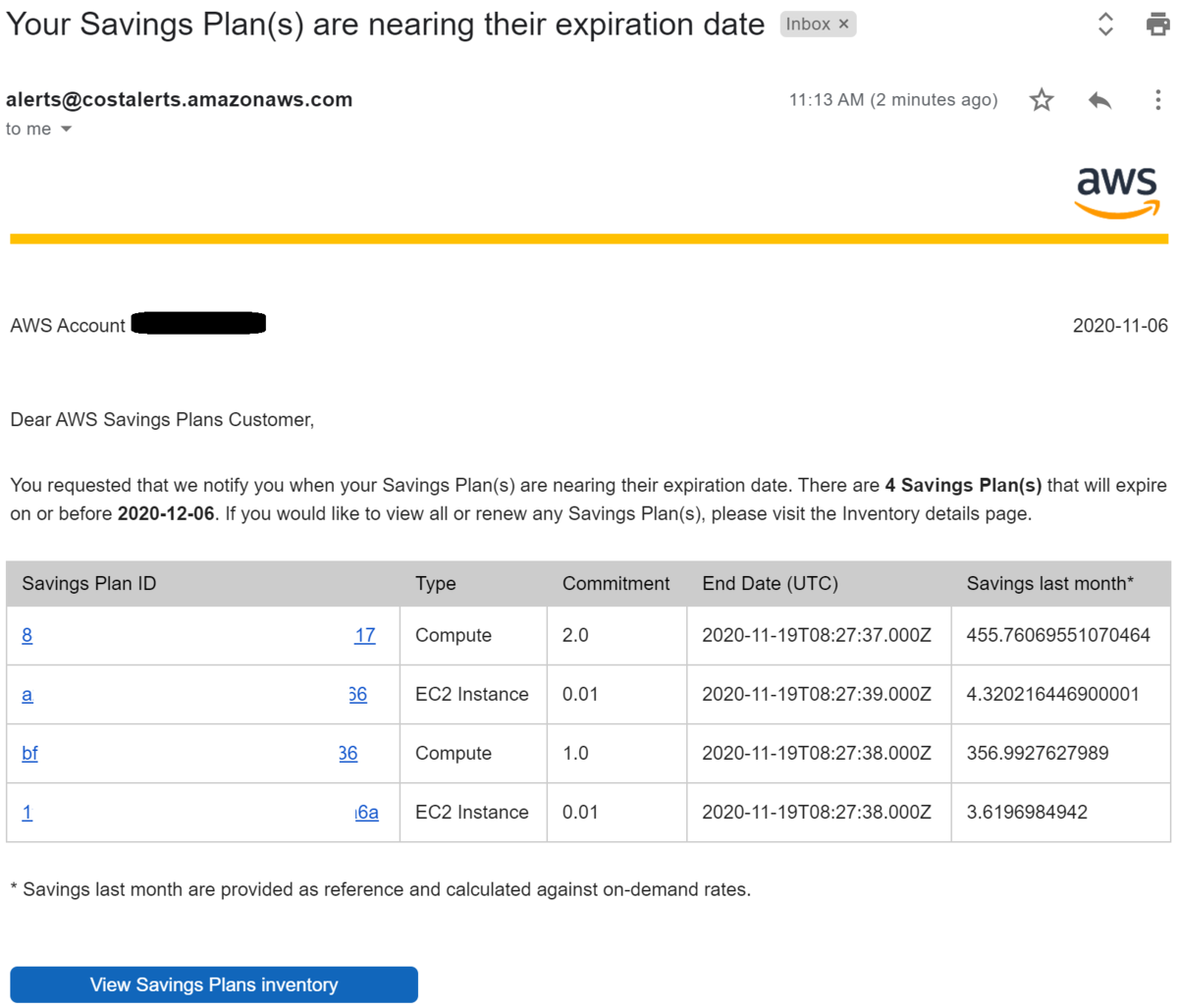The image size is (1178, 1008).
Task: Star this email message
Action: [x=1042, y=99]
